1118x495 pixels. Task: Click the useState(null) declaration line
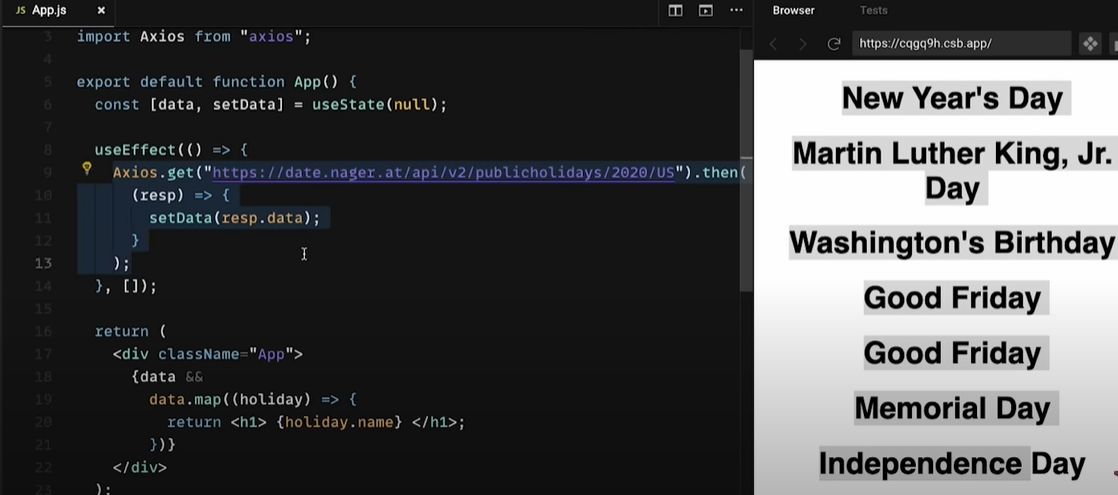tap(271, 105)
